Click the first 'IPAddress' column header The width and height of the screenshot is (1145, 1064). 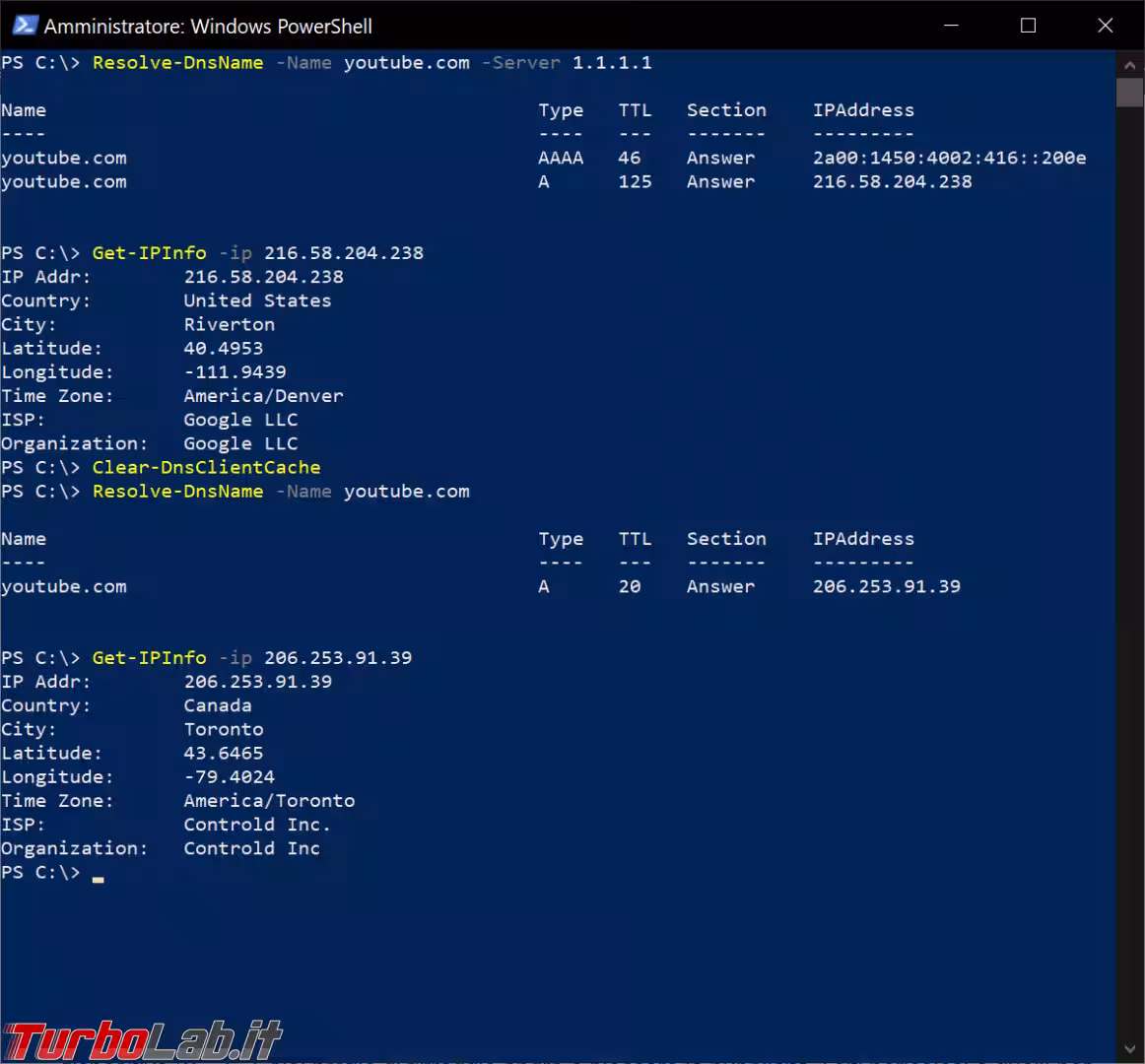coord(863,110)
